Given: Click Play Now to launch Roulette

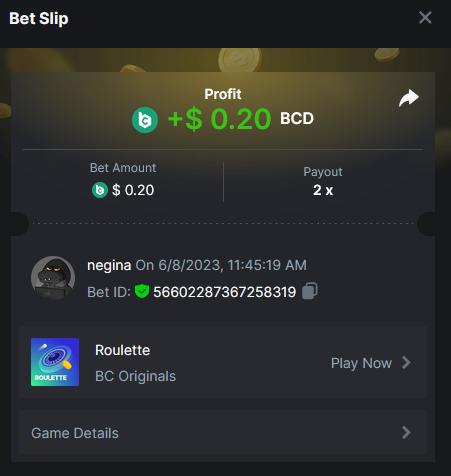Looking at the screenshot, I should [361, 363].
